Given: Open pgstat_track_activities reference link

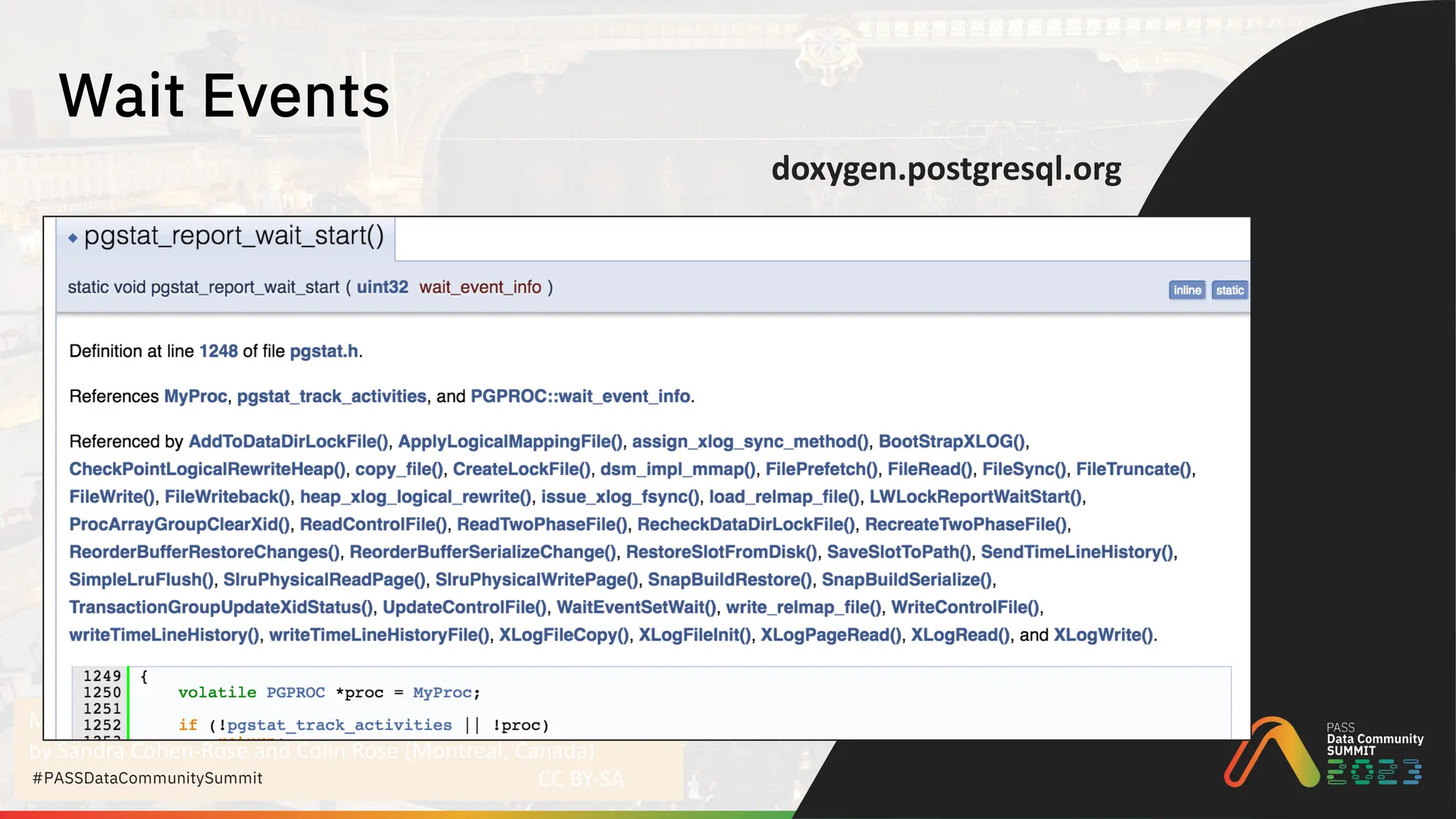Looking at the screenshot, I should (x=331, y=396).
